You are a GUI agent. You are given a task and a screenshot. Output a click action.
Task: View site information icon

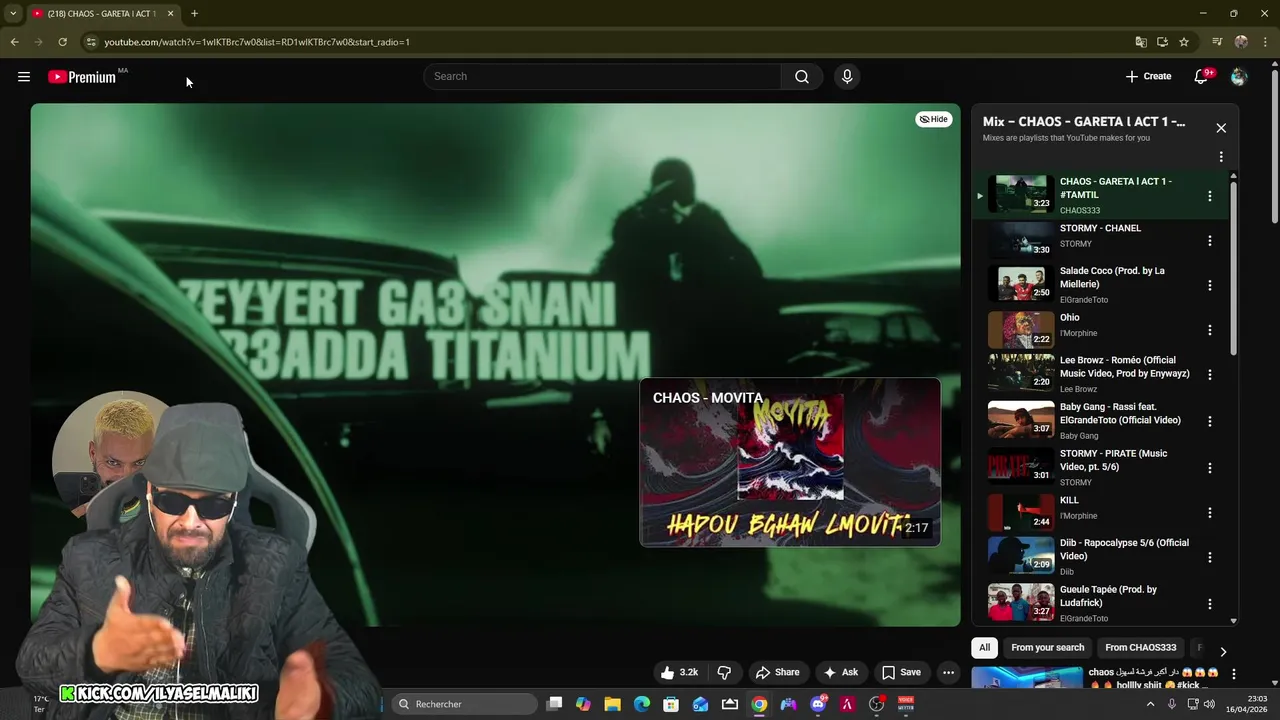91,42
